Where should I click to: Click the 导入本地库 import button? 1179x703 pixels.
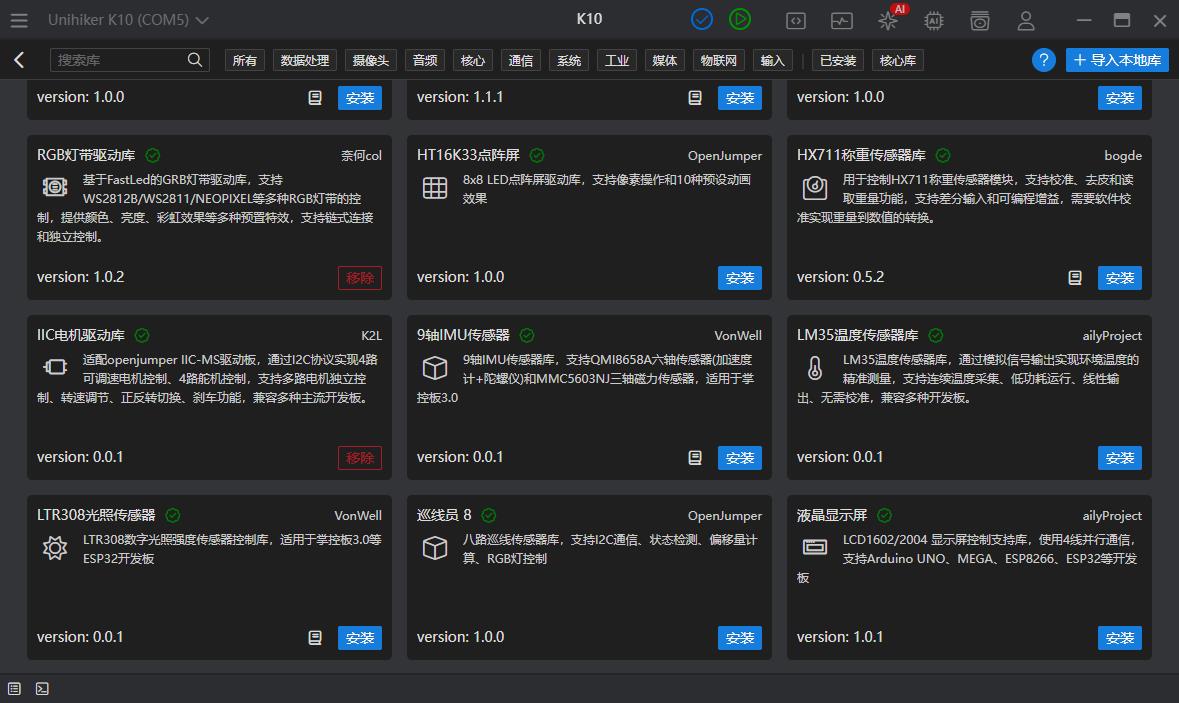[x=1117, y=60]
